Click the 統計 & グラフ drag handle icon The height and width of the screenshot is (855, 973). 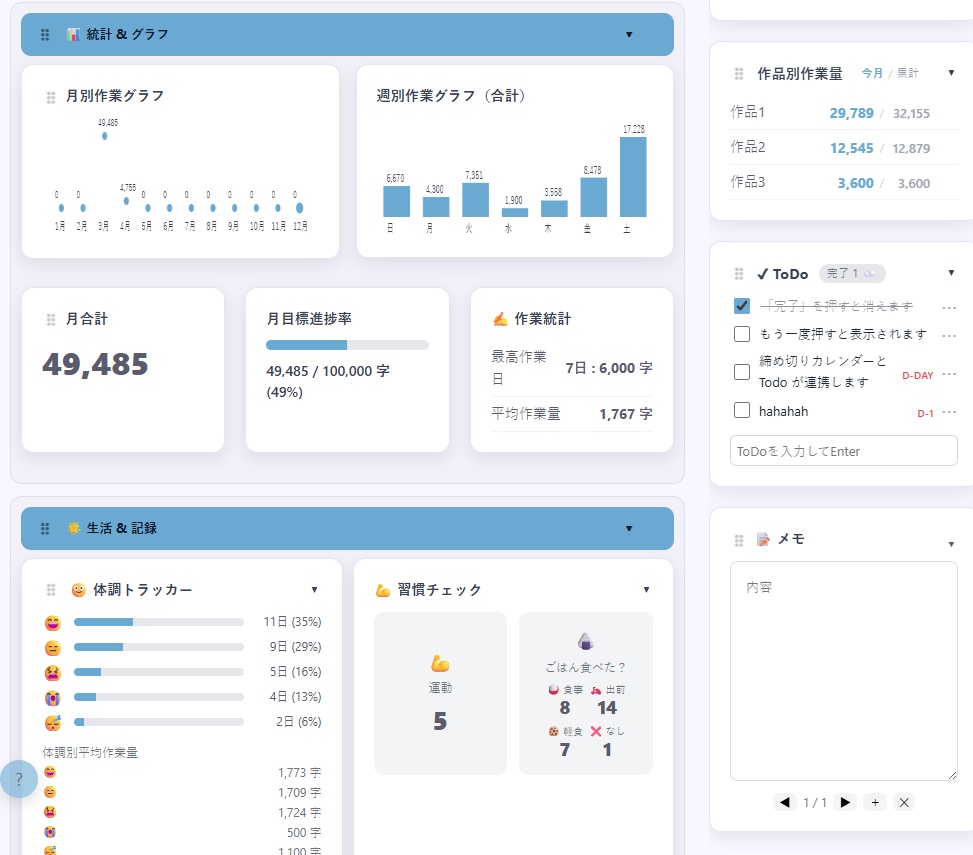click(44, 34)
